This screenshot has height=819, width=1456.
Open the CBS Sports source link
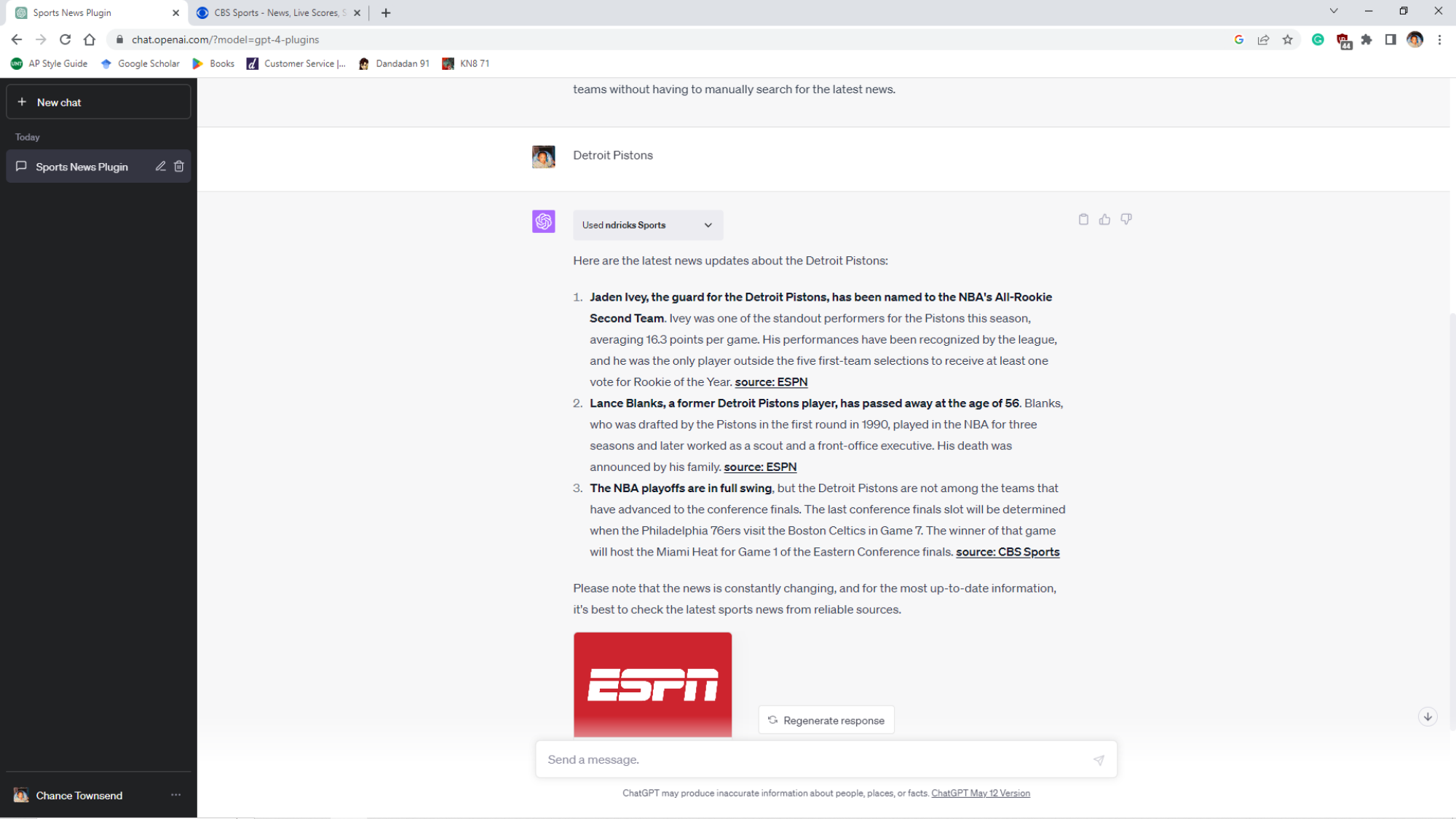tap(1008, 552)
